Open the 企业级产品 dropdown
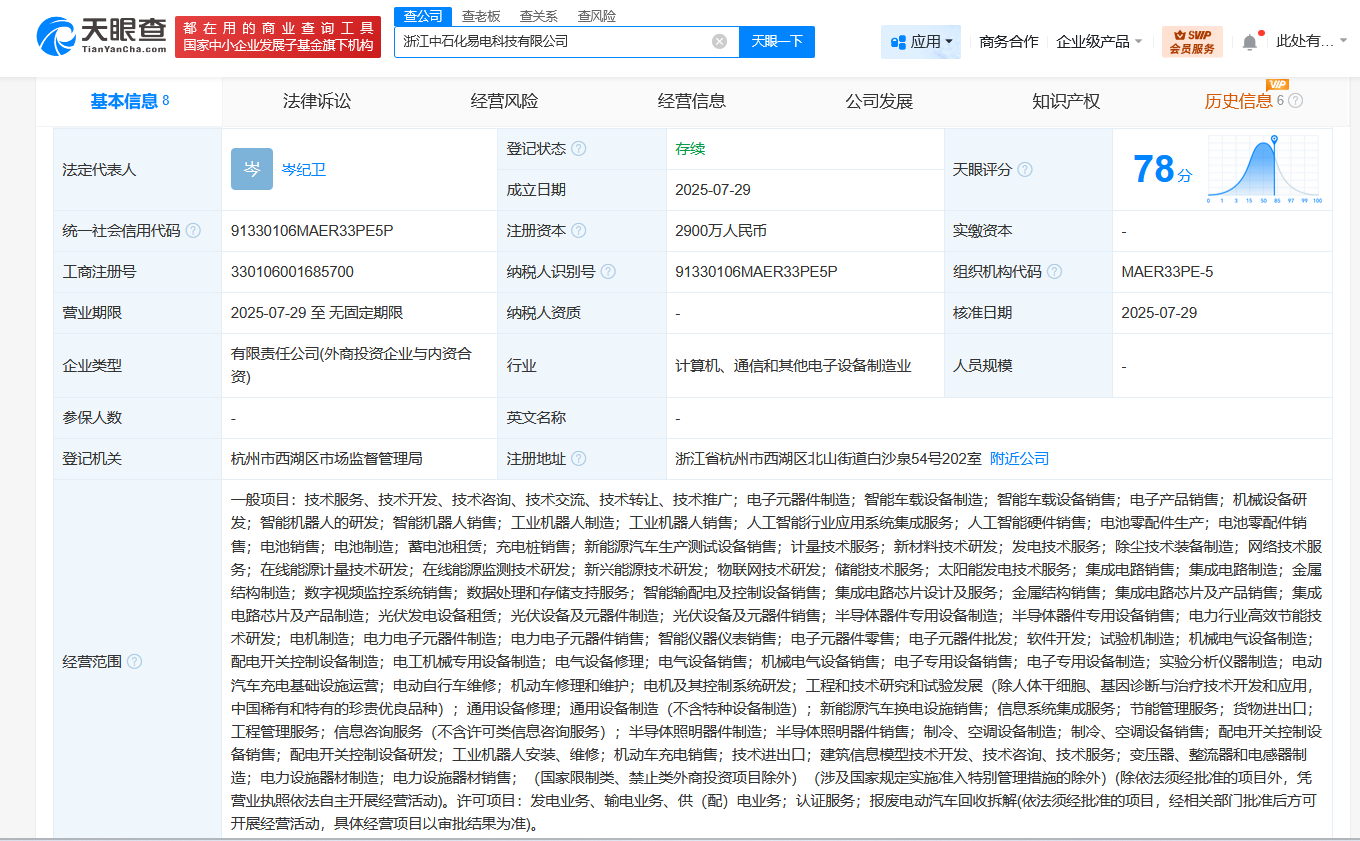Screen dimensions: 1360x841 click(x=1095, y=41)
